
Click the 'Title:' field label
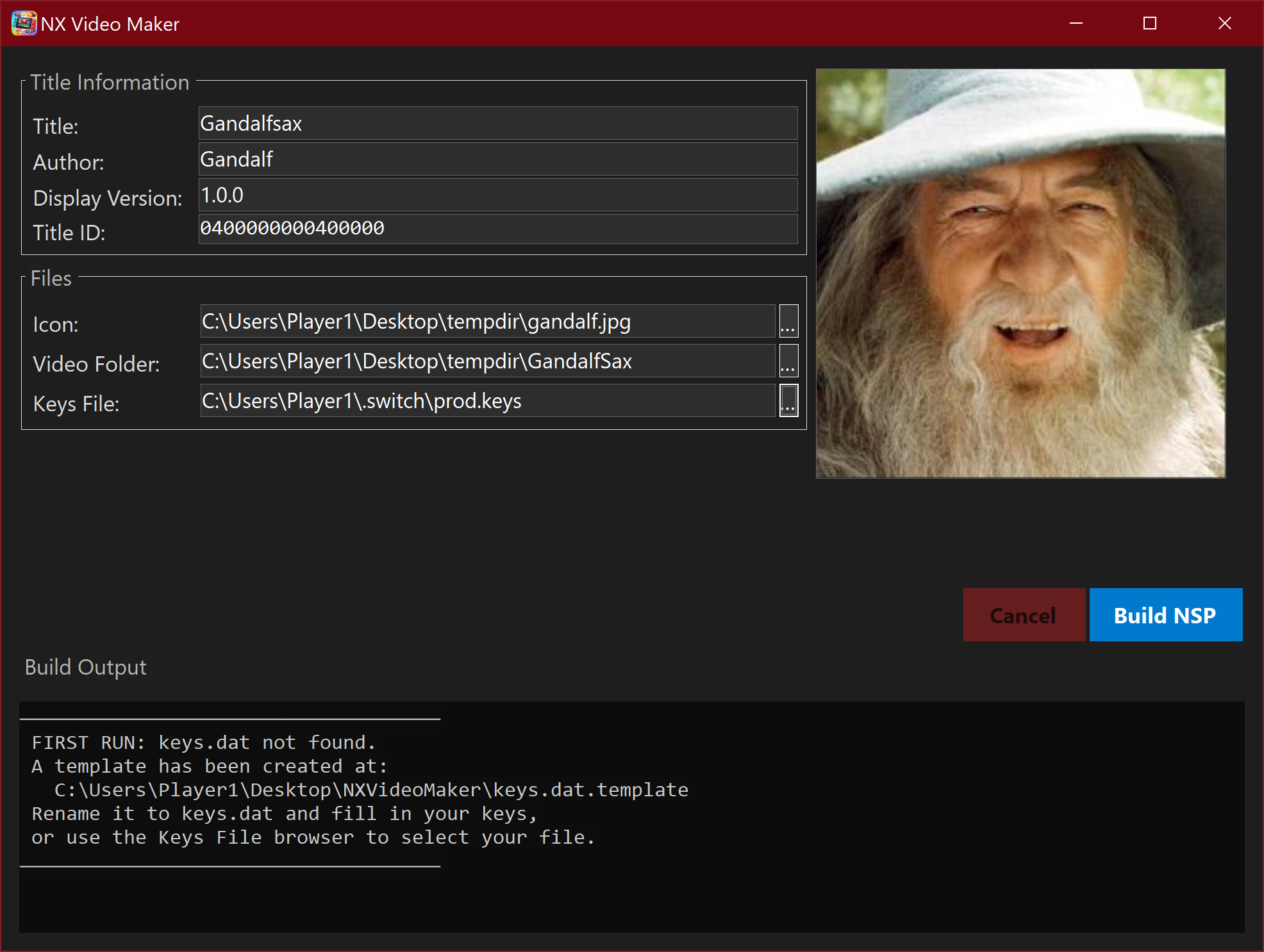click(x=55, y=126)
